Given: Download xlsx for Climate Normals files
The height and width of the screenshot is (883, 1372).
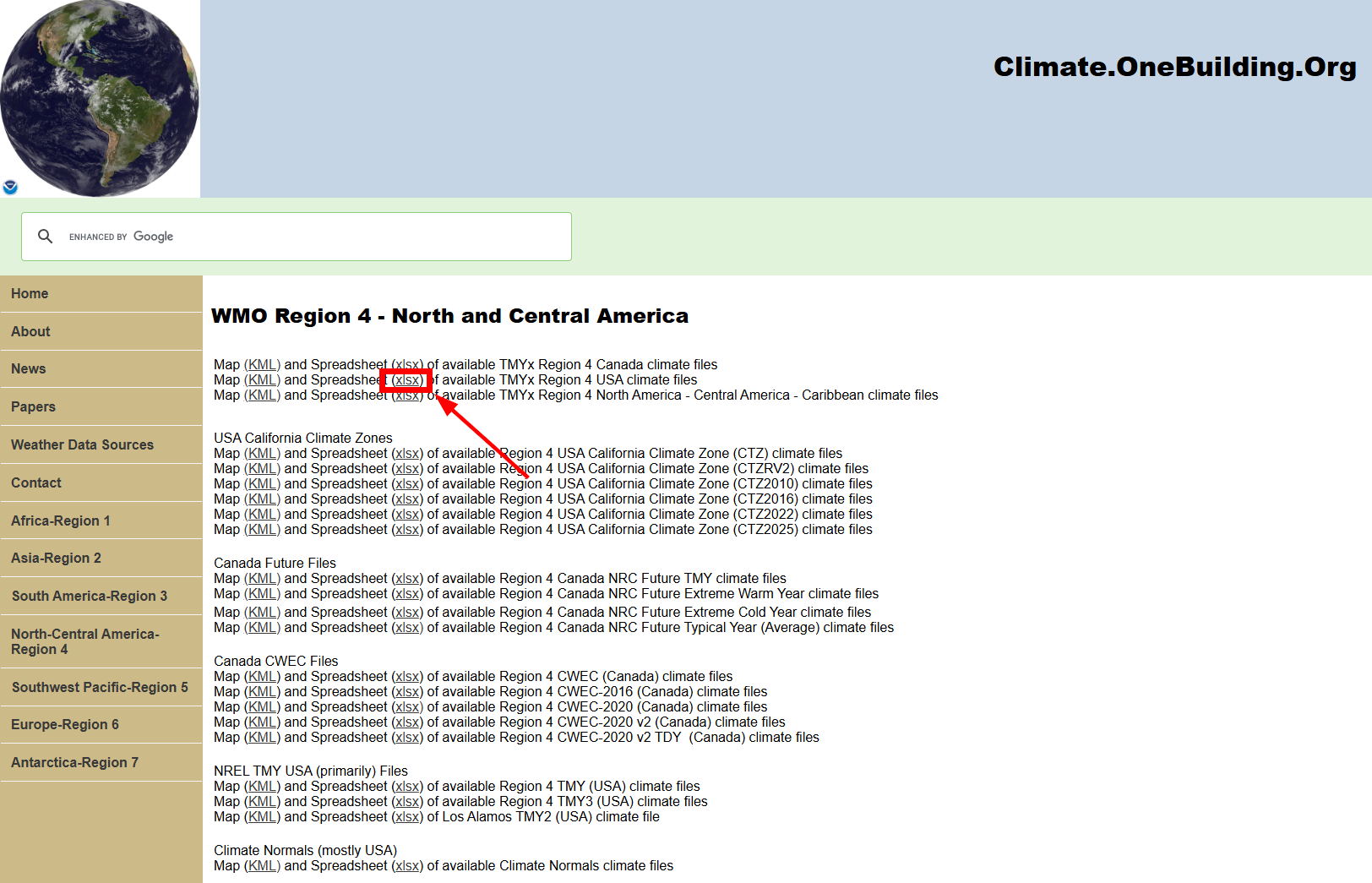Looking at the screenshot, I should [x=407, y=866].
